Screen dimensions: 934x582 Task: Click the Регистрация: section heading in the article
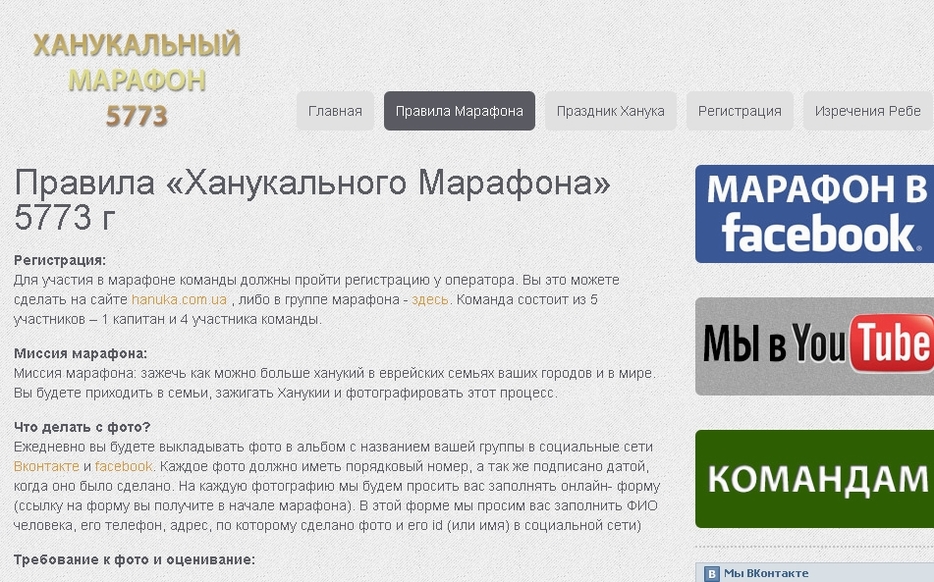point(60,260)
